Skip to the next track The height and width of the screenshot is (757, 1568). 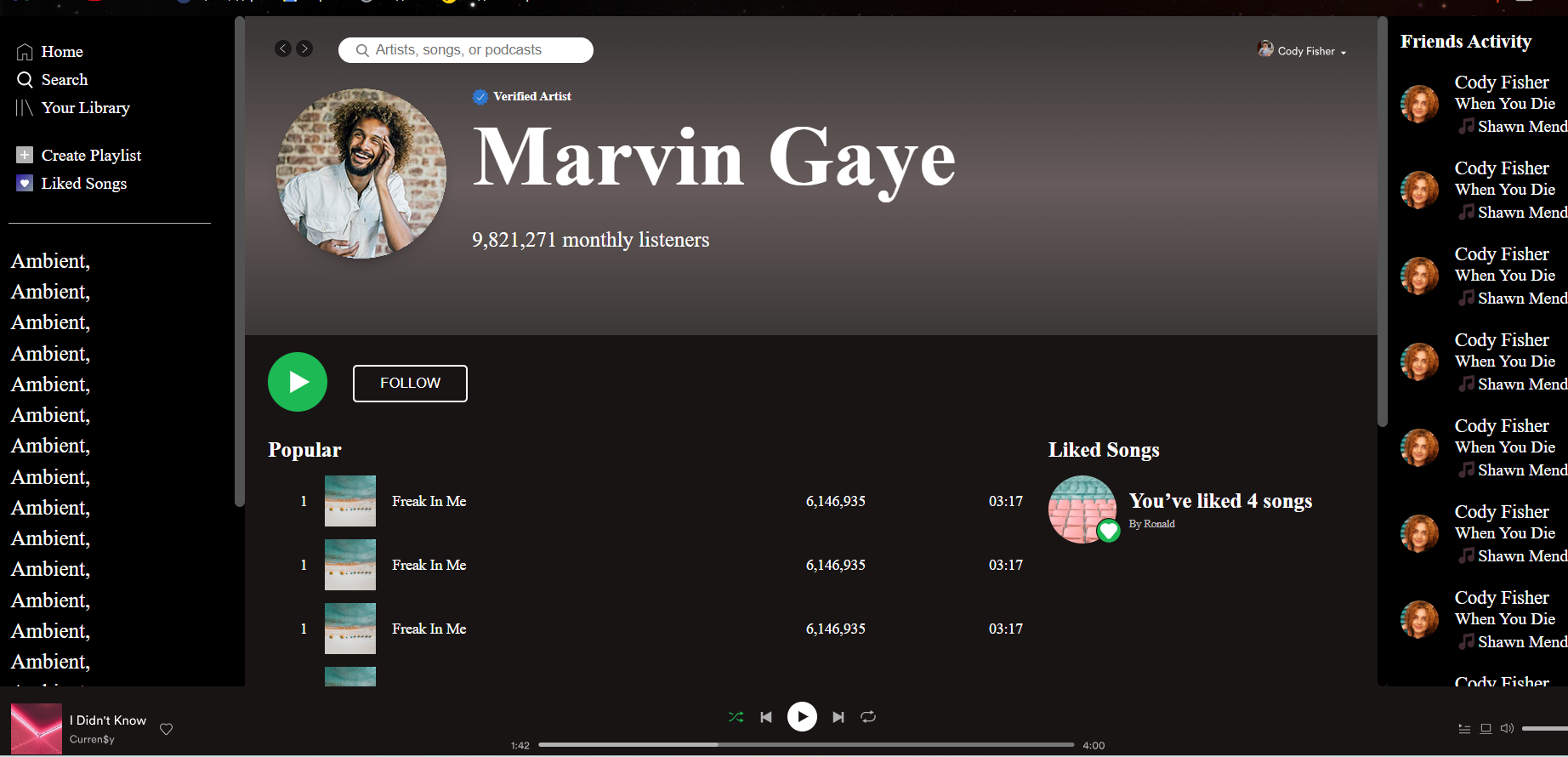(x=838, y=717)
